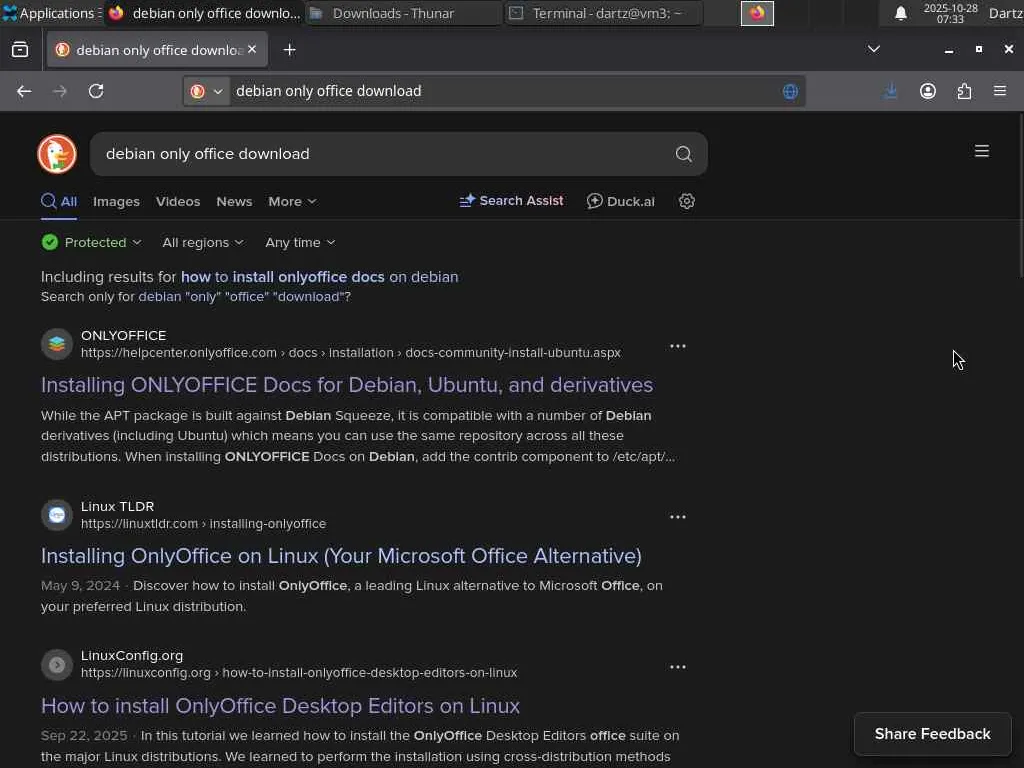Open the All regions dropdown
The image size is (1024, 768).
[202, 242]
